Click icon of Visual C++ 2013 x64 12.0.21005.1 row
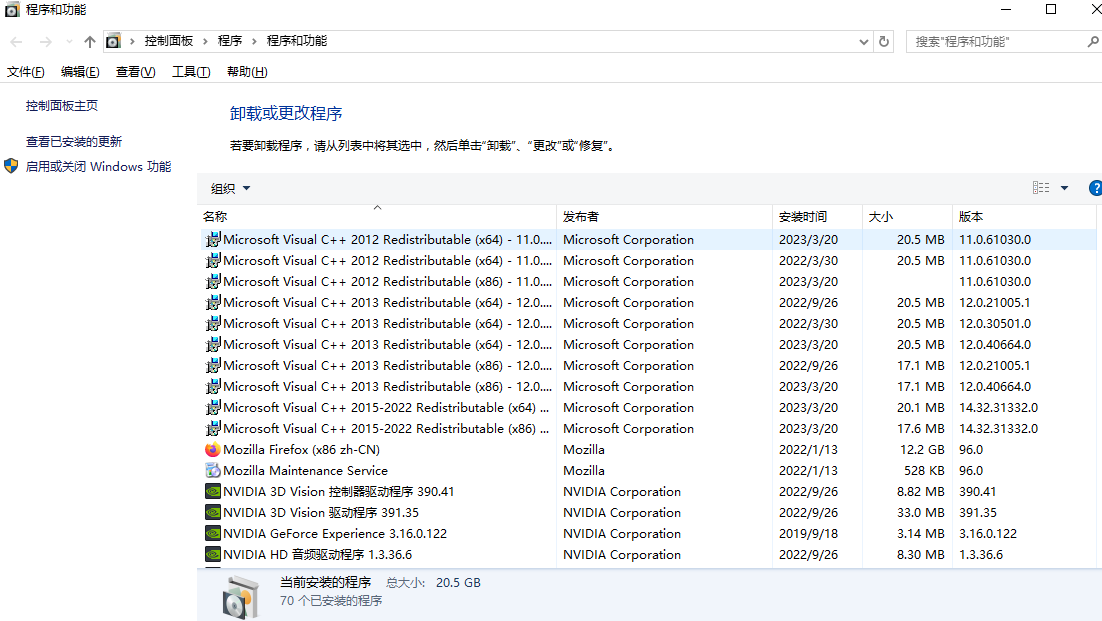1102x621 pixels. click(212, 303)
